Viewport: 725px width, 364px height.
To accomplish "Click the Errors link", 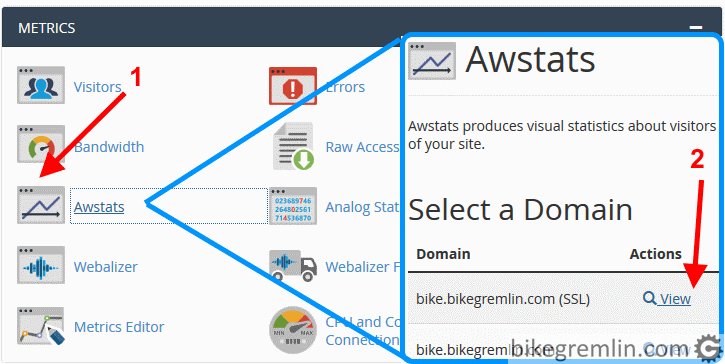I will 345,87.
